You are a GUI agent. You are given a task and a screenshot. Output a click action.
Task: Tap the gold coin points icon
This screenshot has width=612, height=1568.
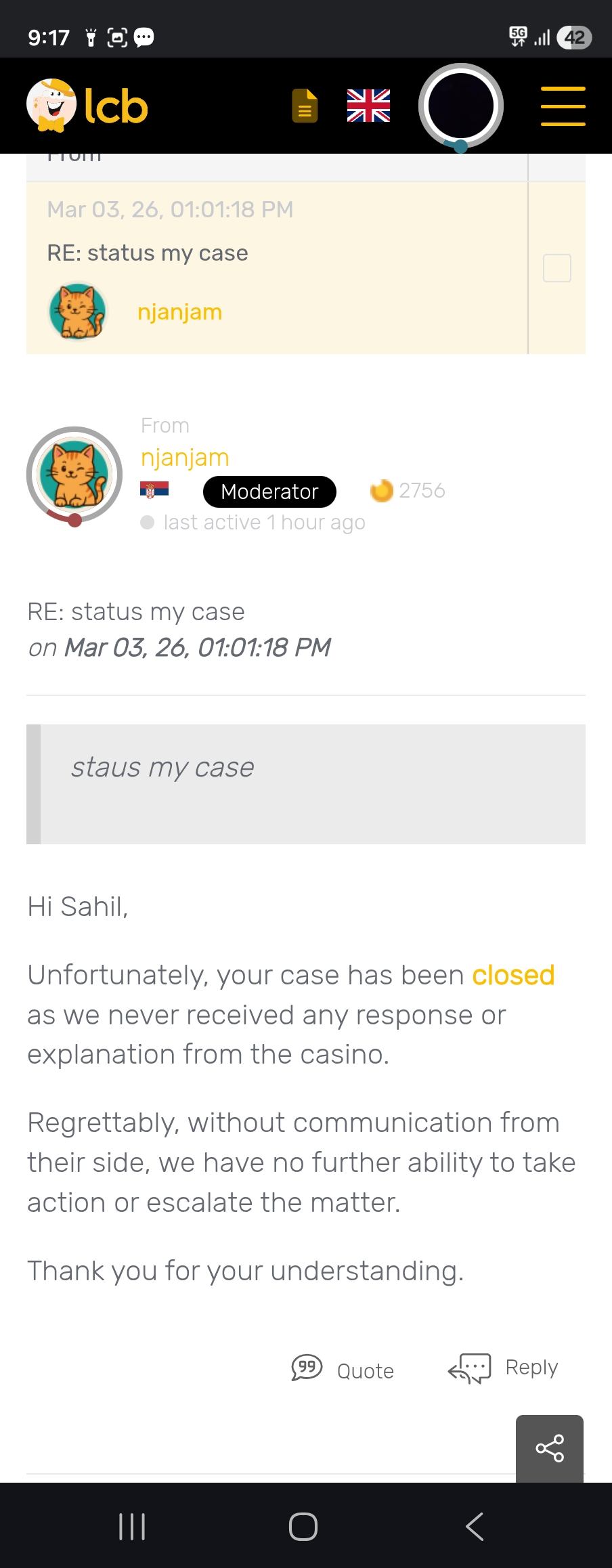point(382,490)
